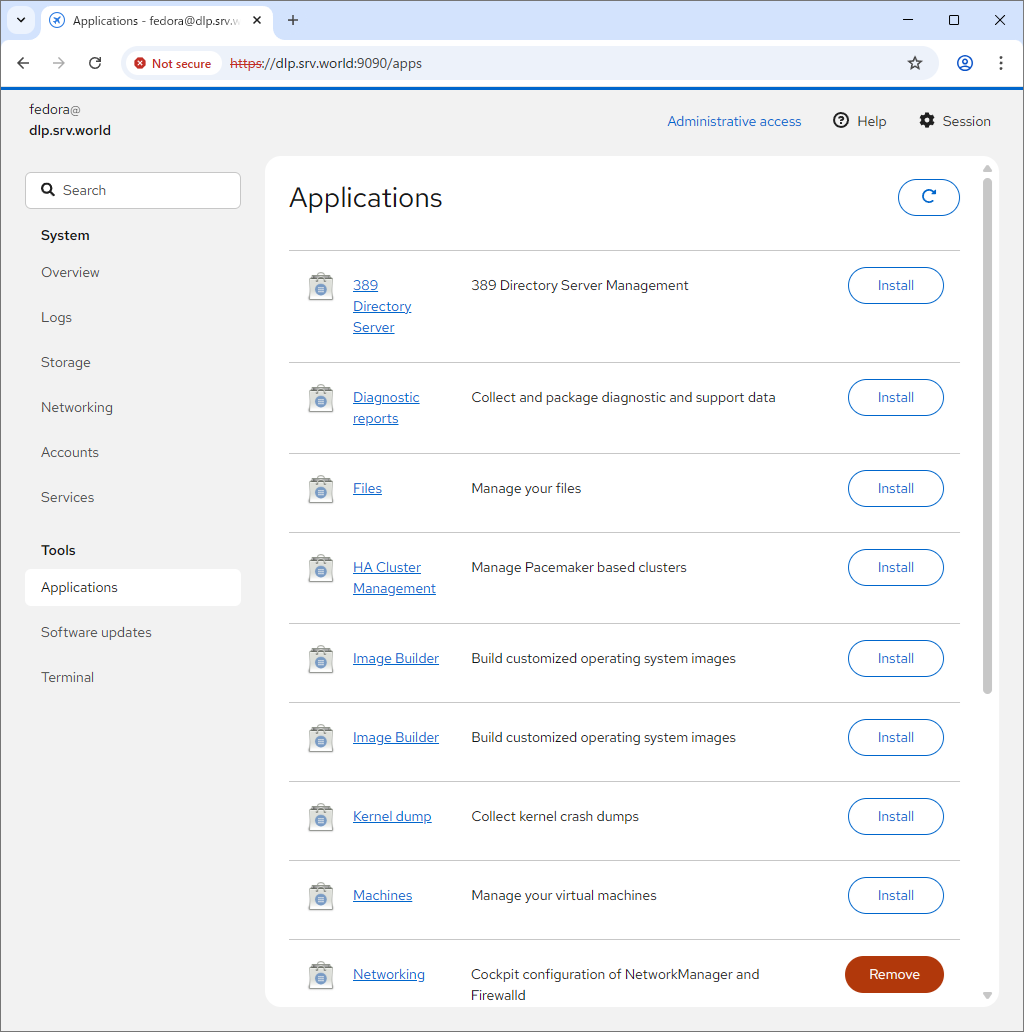1024x1032 pixels.
Task: Go forward using the browser arrow
Action: click(59, 63)
